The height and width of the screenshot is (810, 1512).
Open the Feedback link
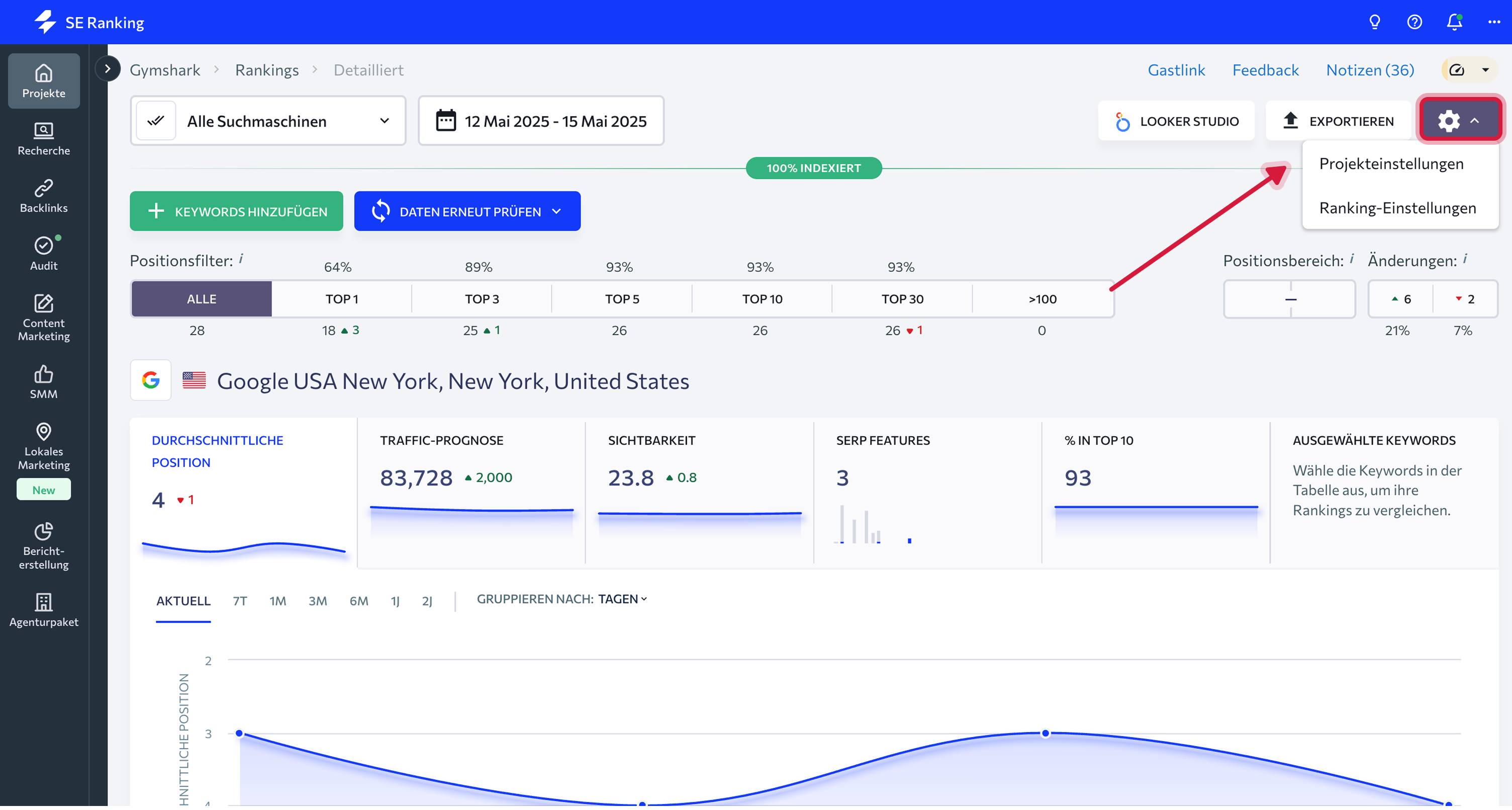(1266, 70)
